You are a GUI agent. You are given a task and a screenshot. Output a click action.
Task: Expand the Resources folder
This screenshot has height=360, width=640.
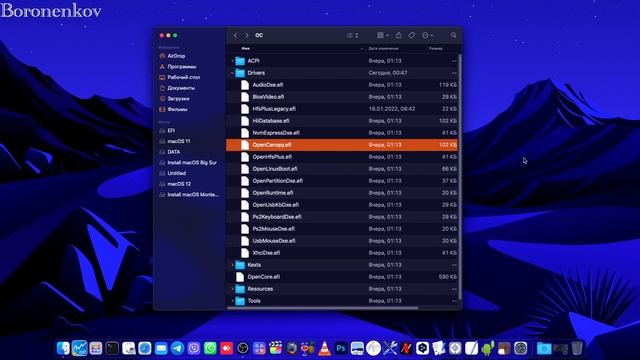pyautogui.click(x=233, y=289)
